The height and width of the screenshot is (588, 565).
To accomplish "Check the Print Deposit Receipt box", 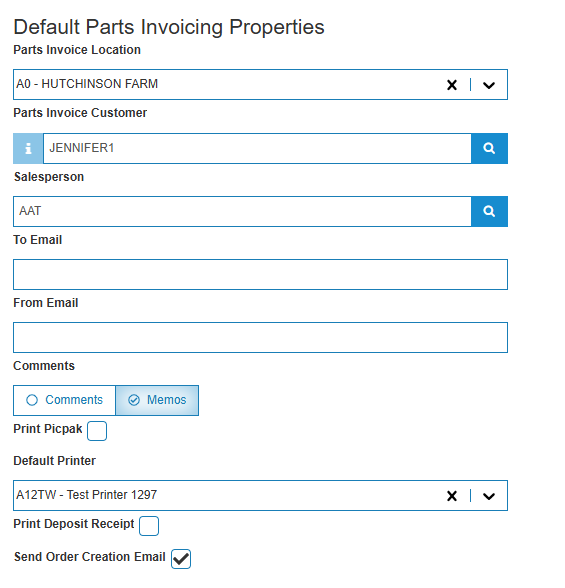I will [149, 526].
